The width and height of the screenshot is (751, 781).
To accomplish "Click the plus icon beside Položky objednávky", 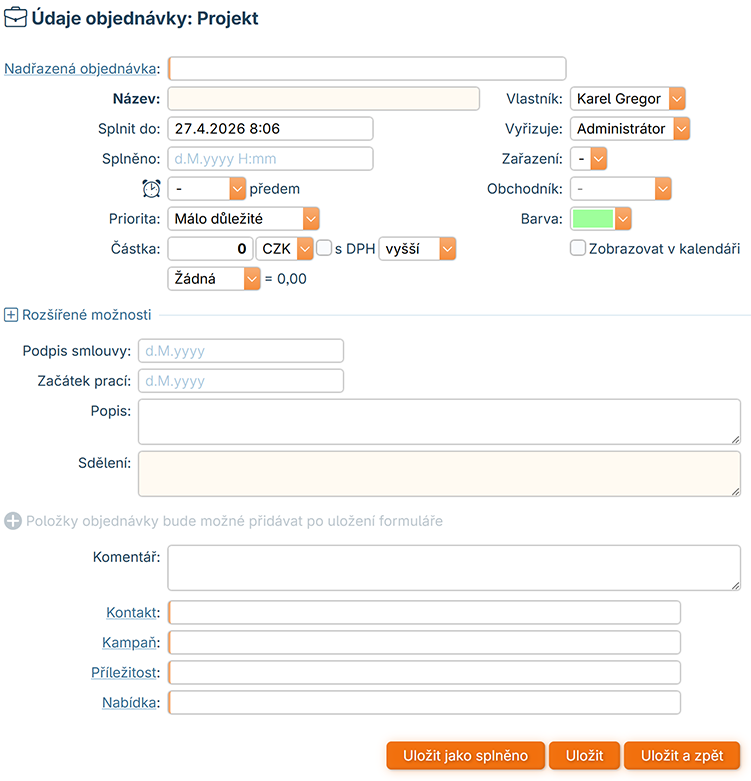I will click(x=13, y=521).
